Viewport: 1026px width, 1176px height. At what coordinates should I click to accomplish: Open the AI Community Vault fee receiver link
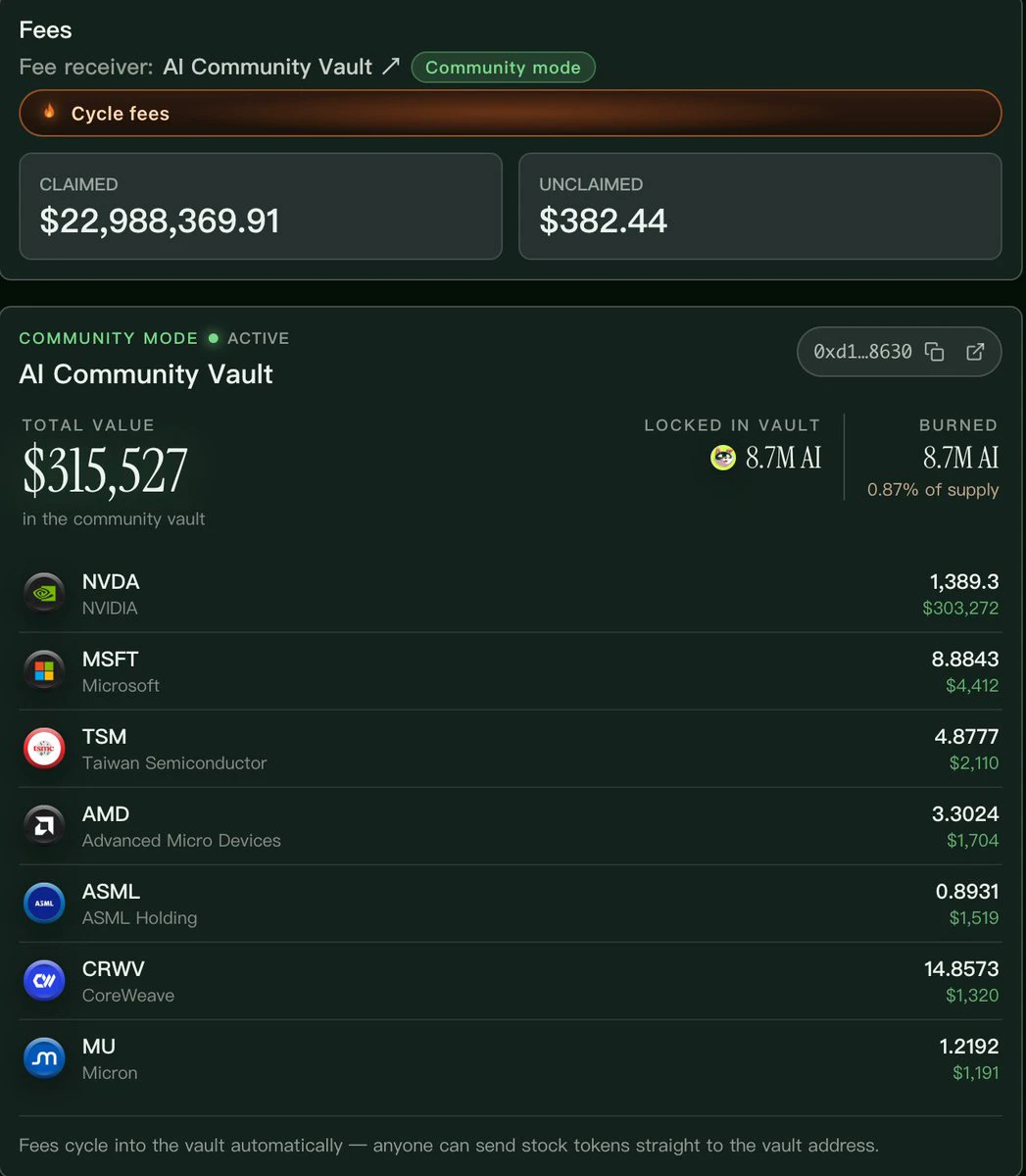click(281, 67)
